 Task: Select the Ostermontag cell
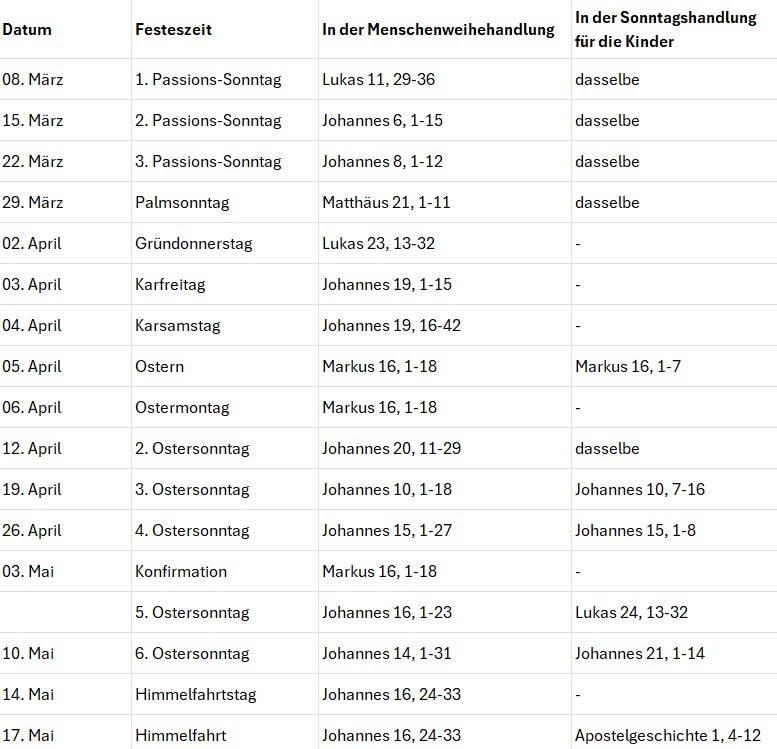pyautogui.click(x=182, y=407)
